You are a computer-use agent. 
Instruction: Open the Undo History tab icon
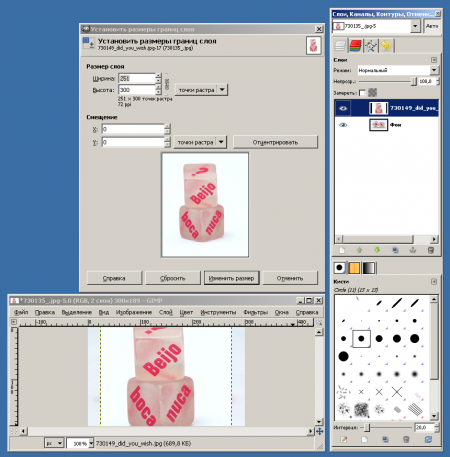386,46
